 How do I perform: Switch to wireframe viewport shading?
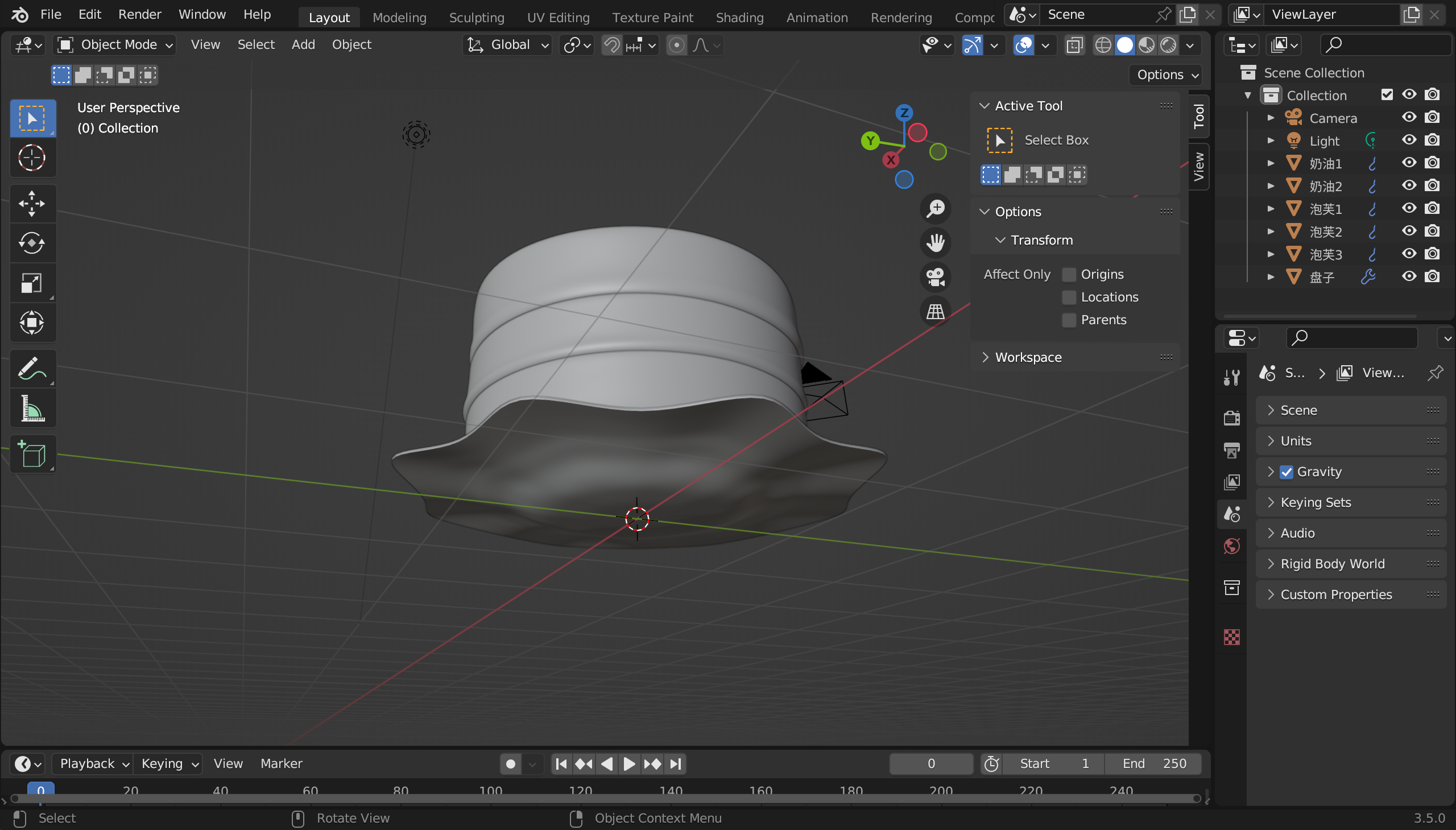click(x=1103, y=45)
